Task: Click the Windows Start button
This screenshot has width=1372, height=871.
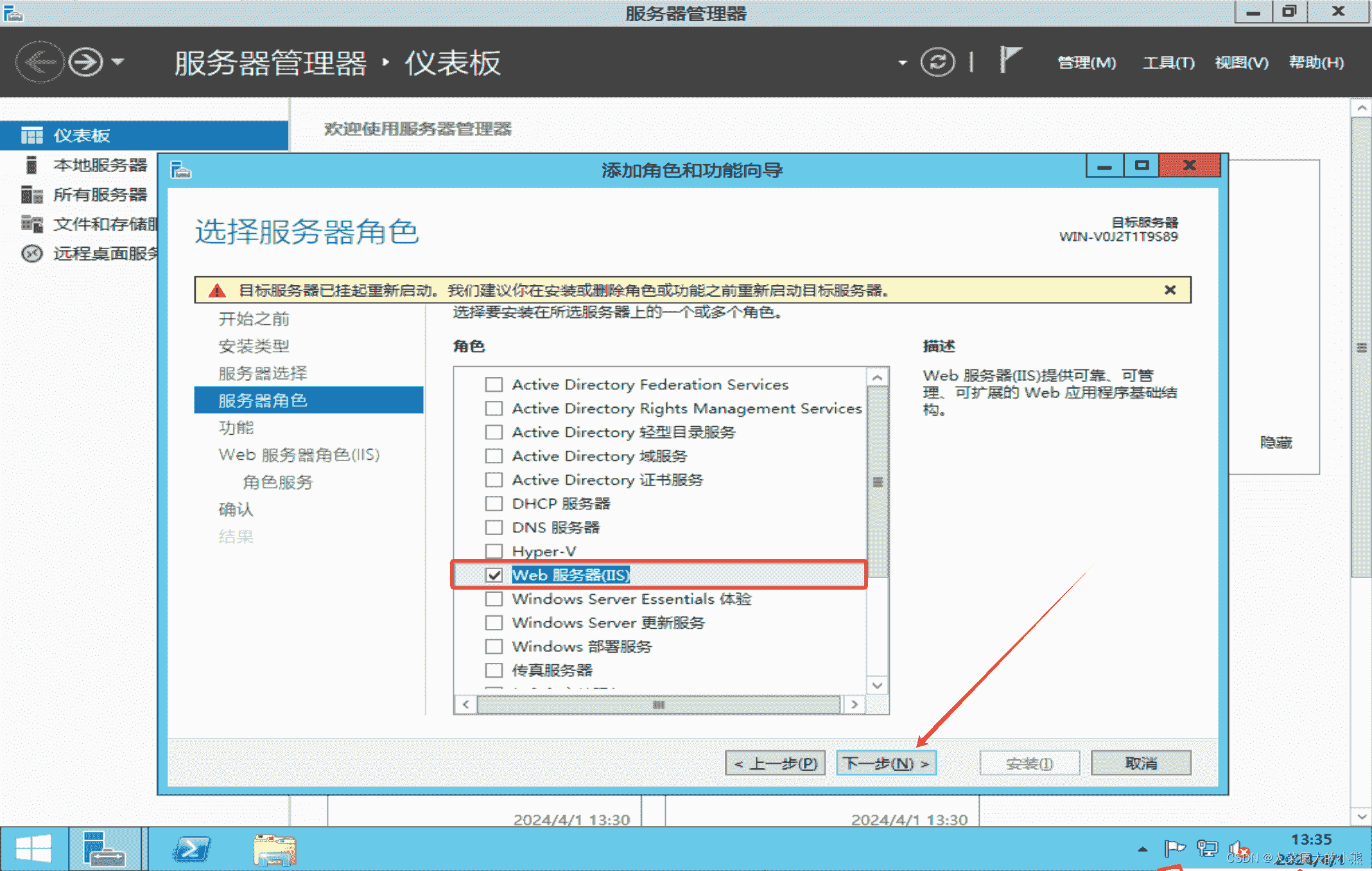Action: click(33, 849)
